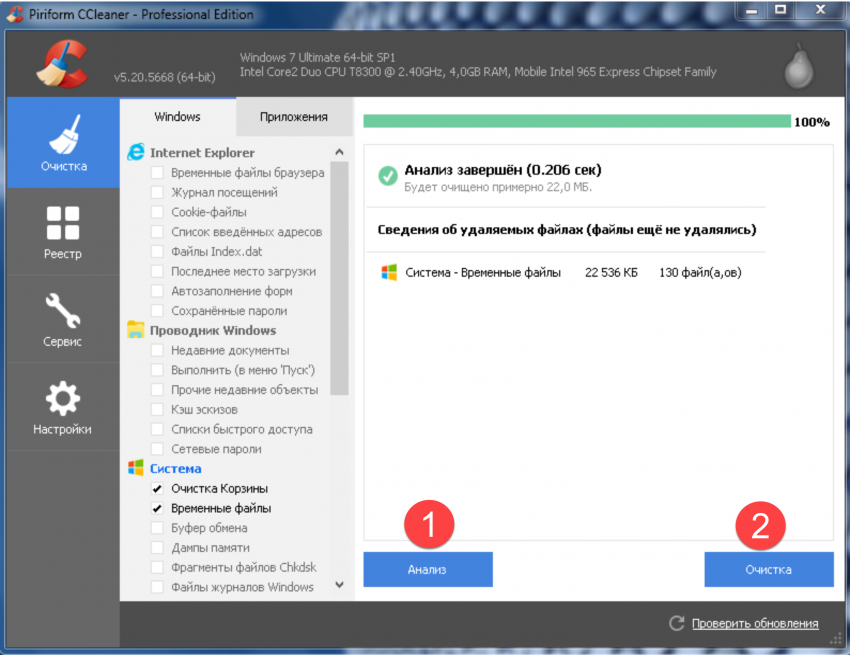Uncheck Временные файлы under Система

pyautogui.click(x=157, y=508)
